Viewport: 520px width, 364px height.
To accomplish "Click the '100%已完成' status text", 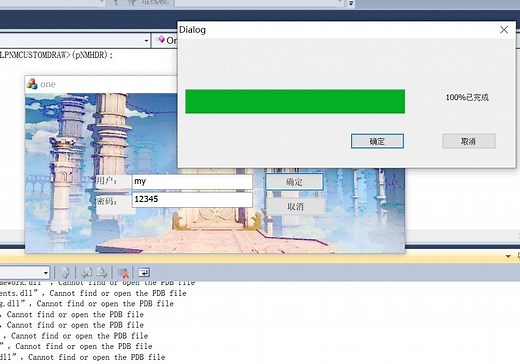I will coord(467,97).
